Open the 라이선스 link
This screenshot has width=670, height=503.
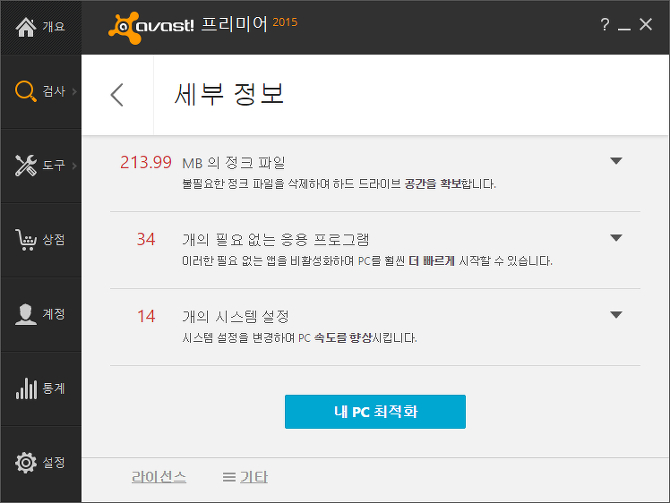(x=159, y=477)
